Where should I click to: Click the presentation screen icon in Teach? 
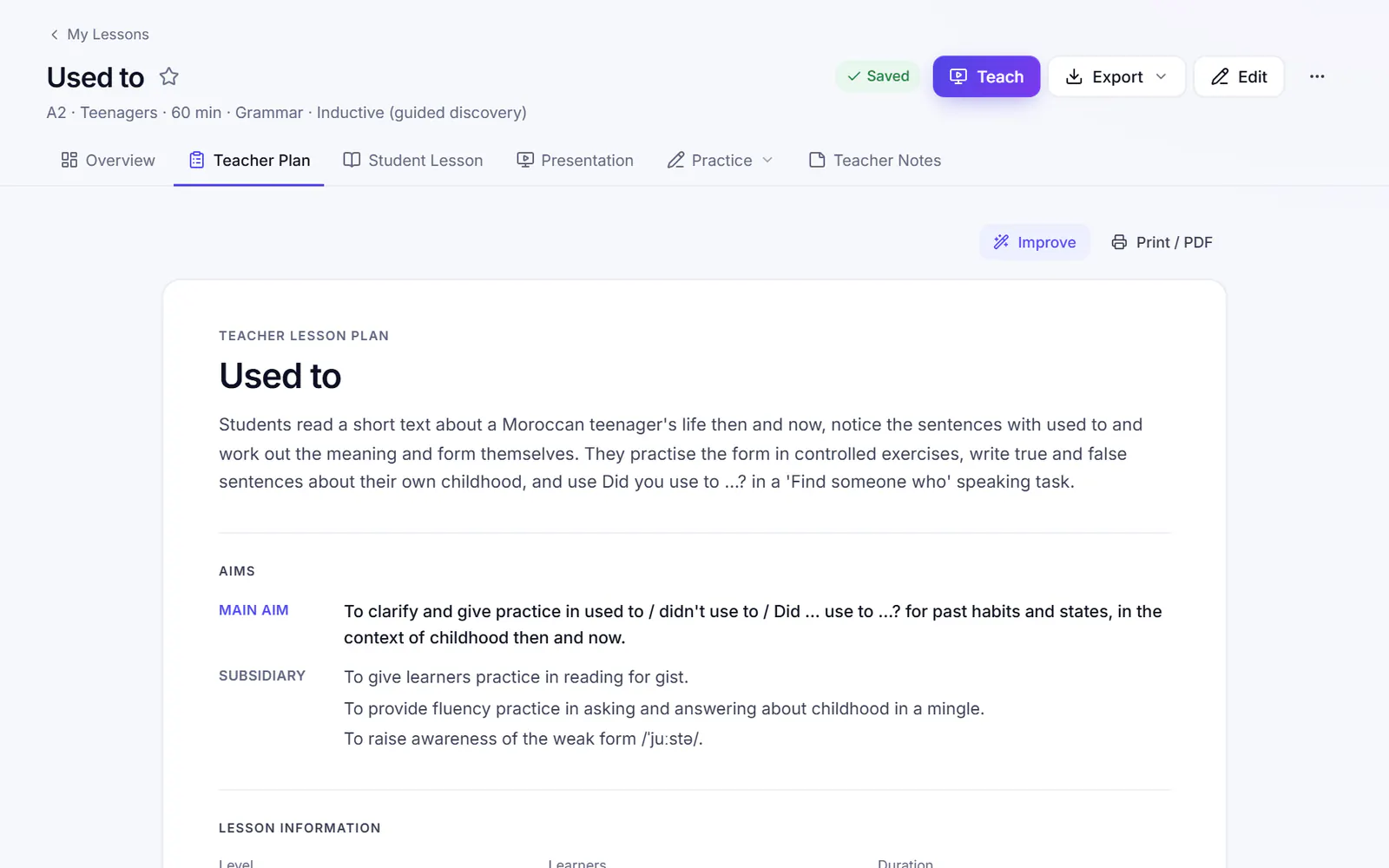(x=958, y=76)
